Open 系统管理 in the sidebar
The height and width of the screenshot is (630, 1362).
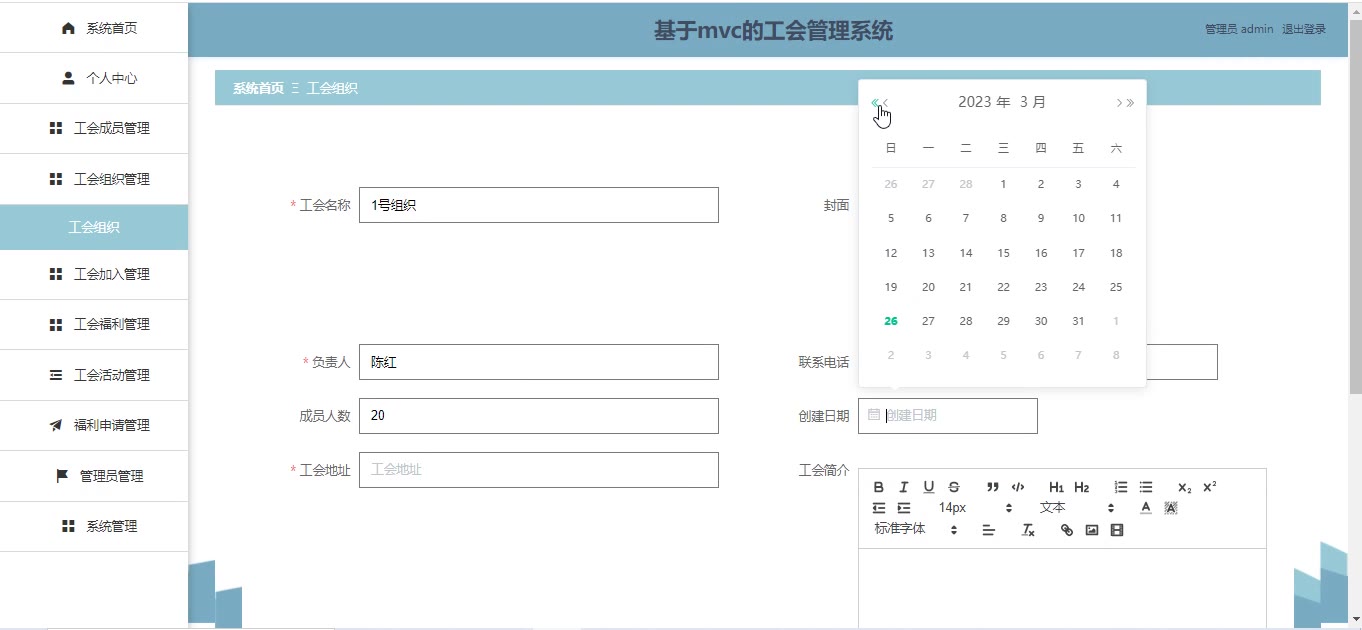tap(94, 526)
